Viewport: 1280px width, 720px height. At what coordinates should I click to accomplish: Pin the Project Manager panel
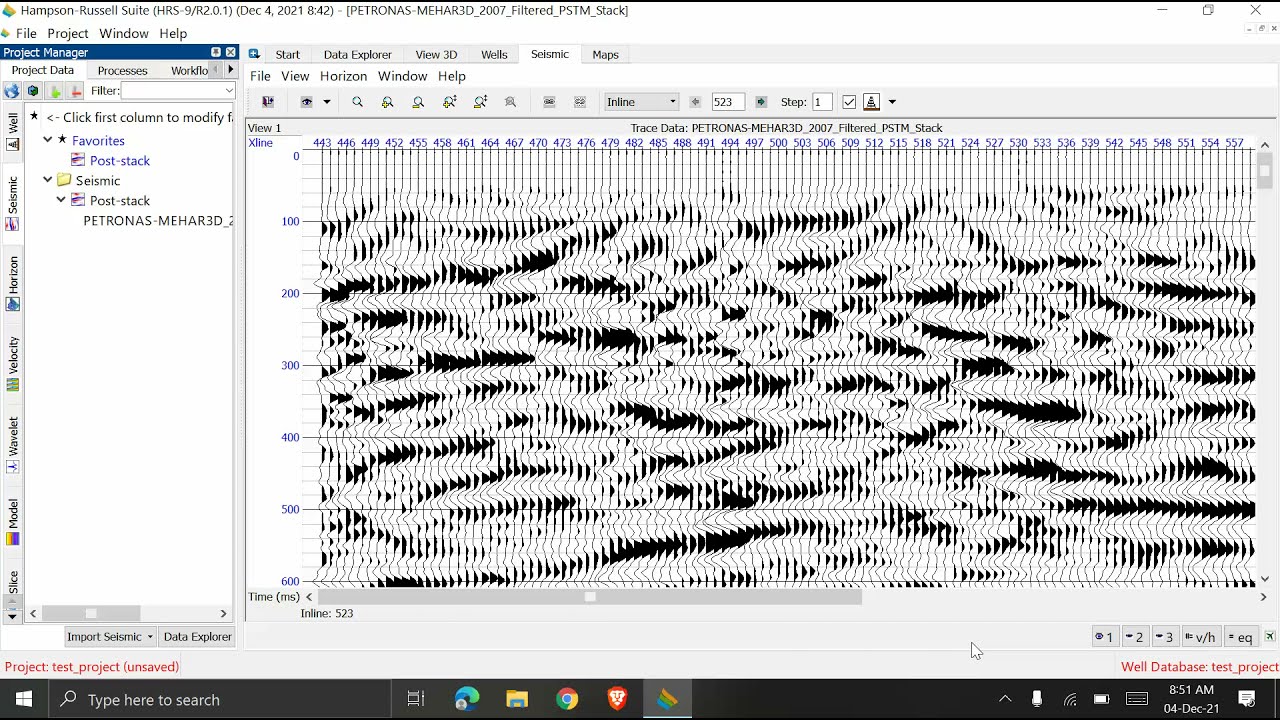(216, 52)
